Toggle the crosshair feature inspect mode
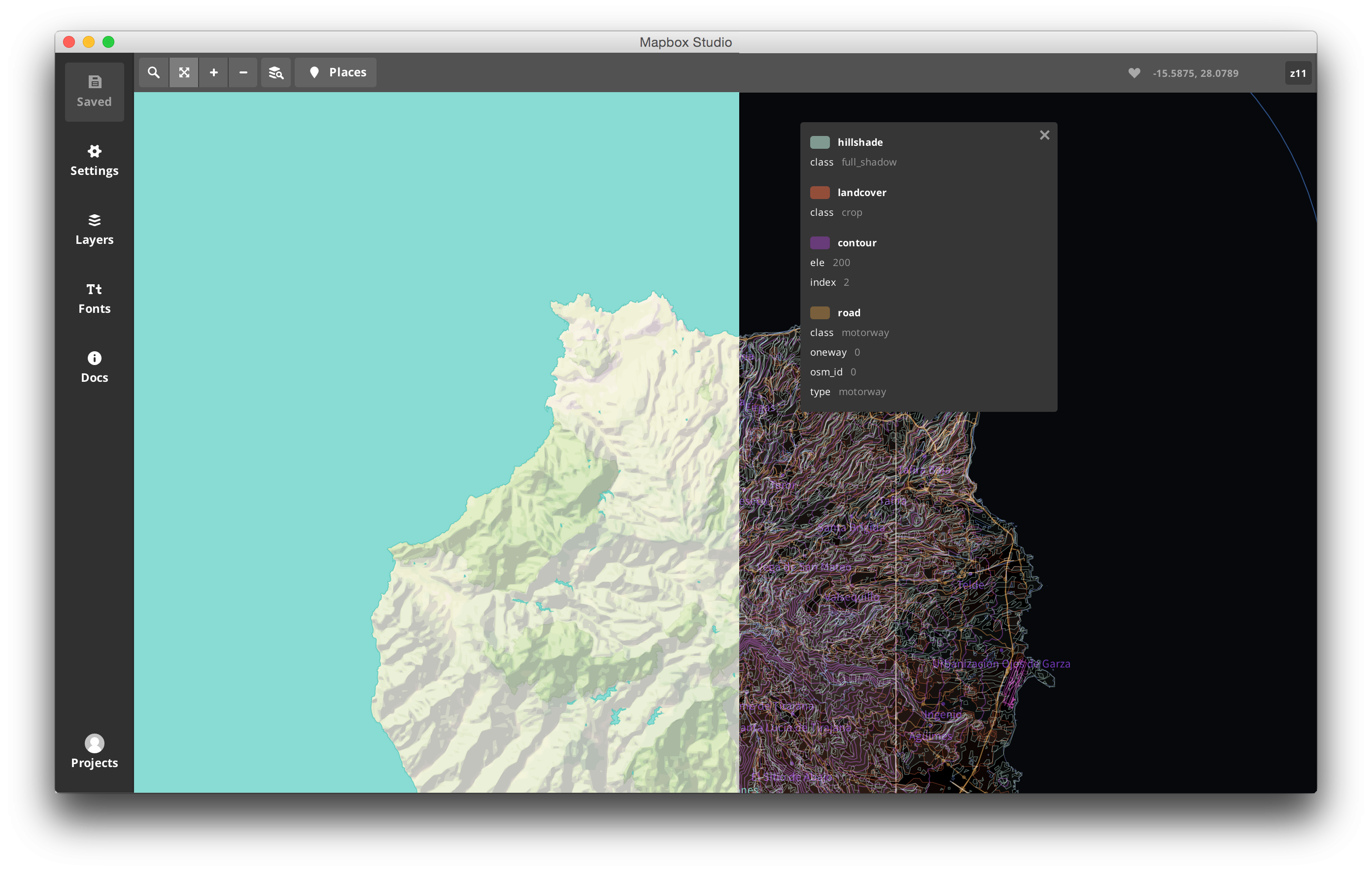The height and width of the screenshot is (872, 1372). point(183,72)
